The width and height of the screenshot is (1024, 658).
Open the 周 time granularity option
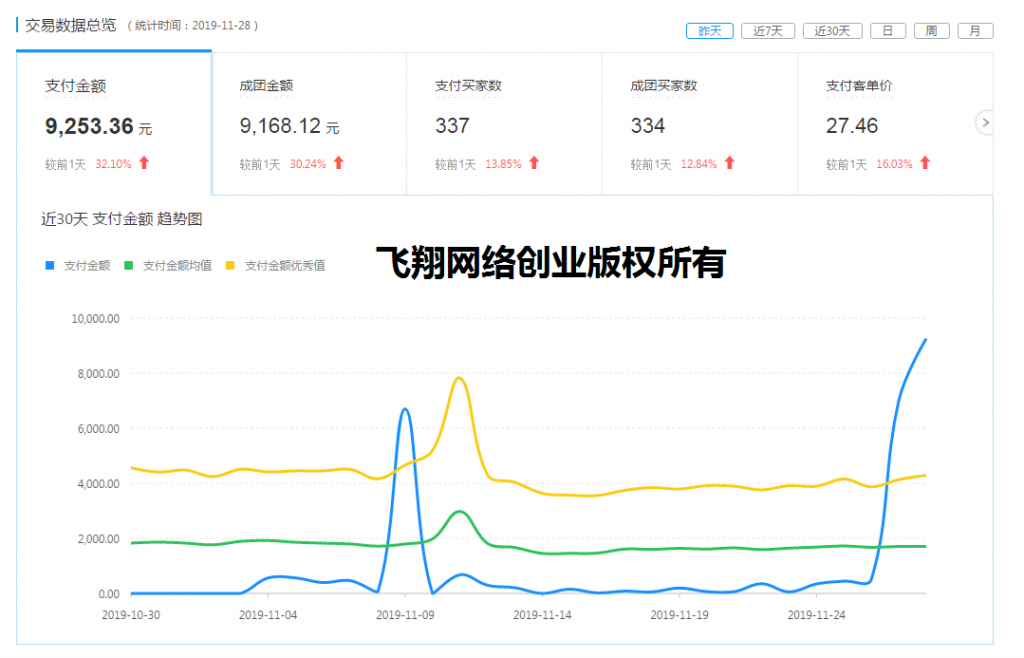pyautogui.click(x=931, y=30)
